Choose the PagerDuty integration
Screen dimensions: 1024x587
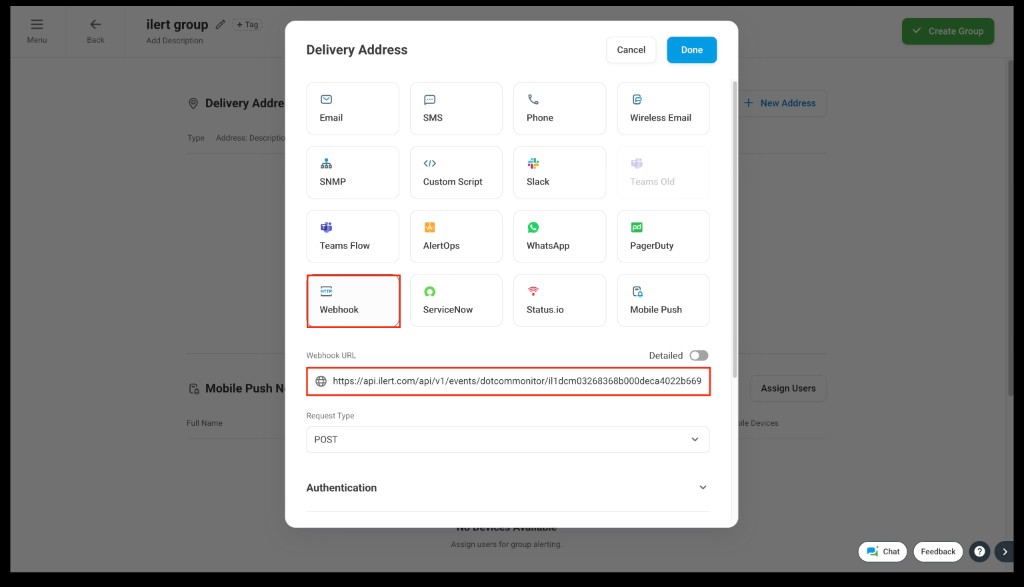pyautogui.click(x=663, y=236)
